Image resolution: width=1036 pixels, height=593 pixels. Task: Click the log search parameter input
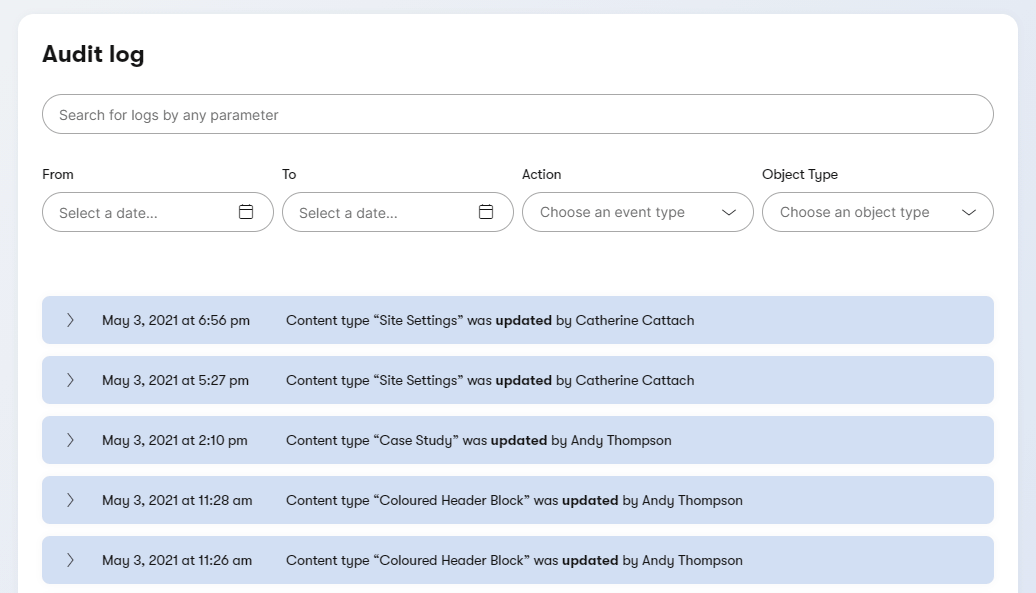click(517, 114)
